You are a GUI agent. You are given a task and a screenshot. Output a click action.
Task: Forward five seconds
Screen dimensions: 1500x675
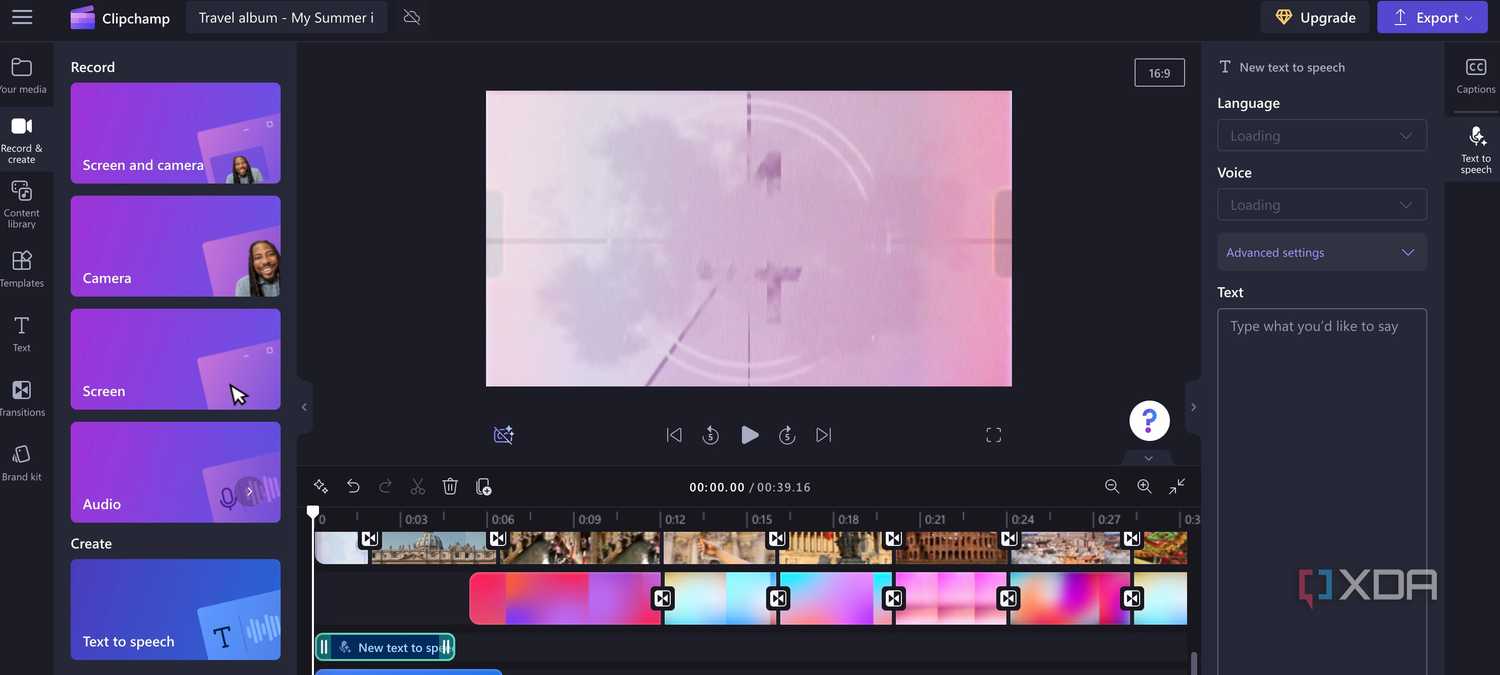coord(787,435)
